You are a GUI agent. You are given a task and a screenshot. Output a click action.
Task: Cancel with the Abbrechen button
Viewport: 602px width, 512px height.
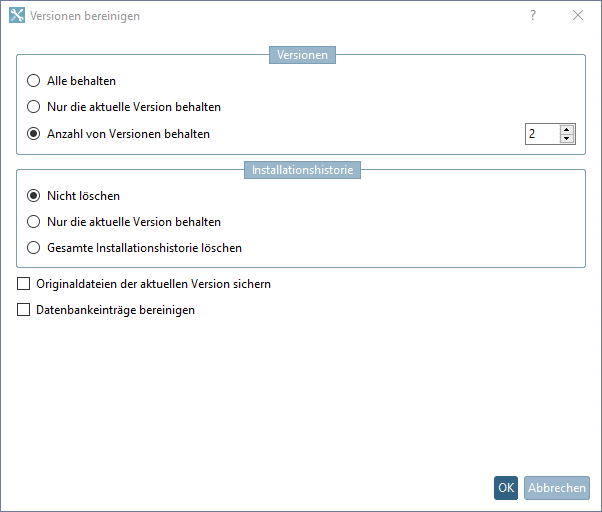coord(557,488)
